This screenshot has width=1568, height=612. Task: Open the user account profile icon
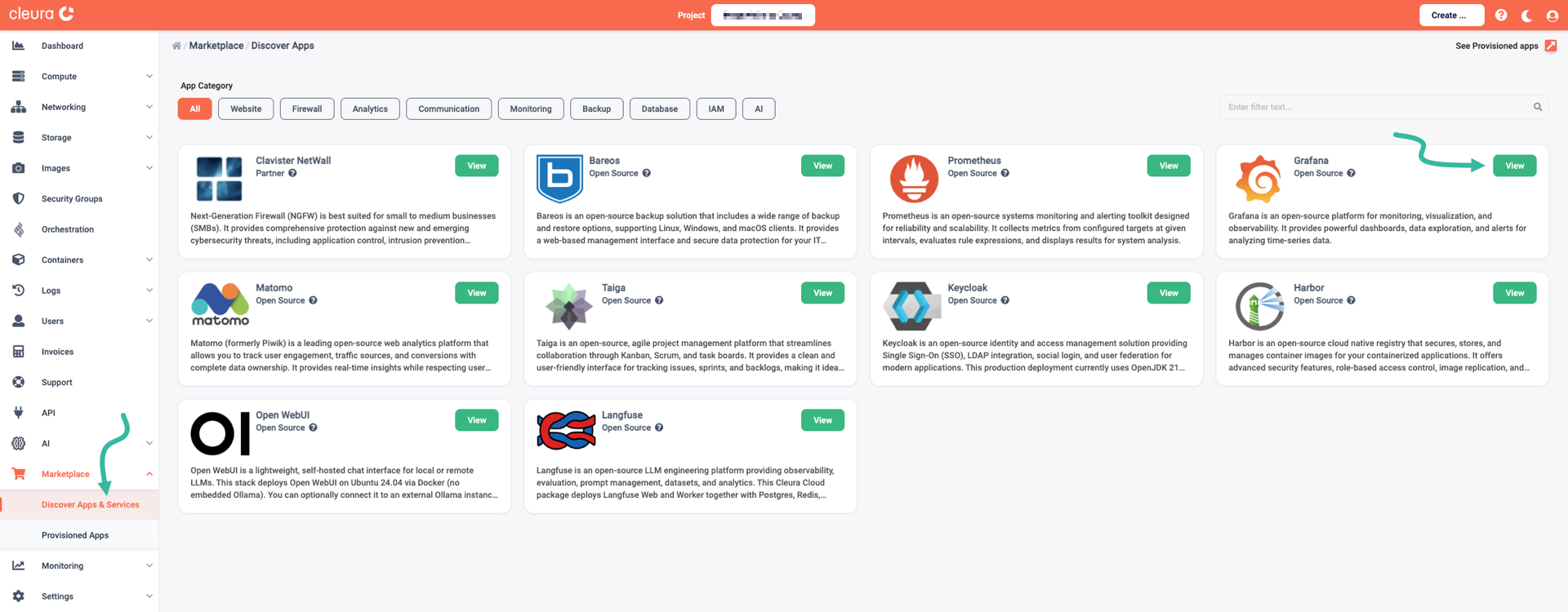click(x=1552, y=16)
